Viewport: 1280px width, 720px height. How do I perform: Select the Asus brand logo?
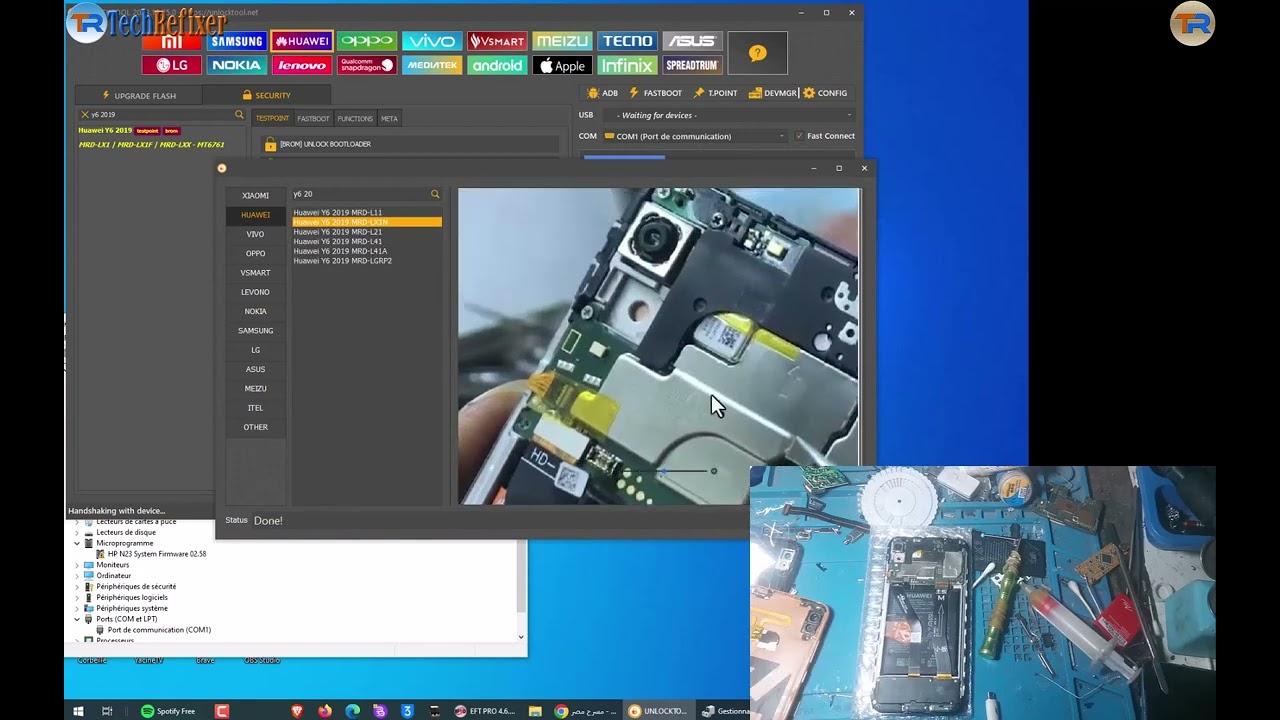point(692,41)
